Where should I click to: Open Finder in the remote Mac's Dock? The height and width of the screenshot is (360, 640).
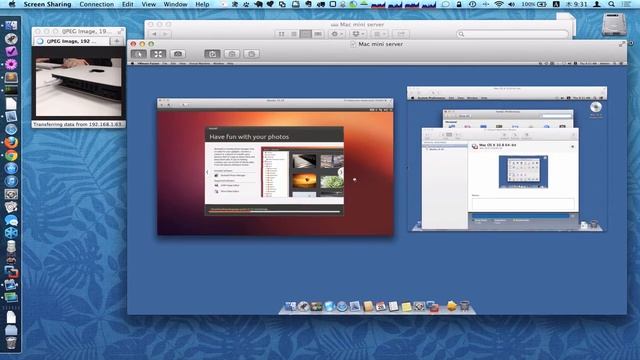click(290, 306)
